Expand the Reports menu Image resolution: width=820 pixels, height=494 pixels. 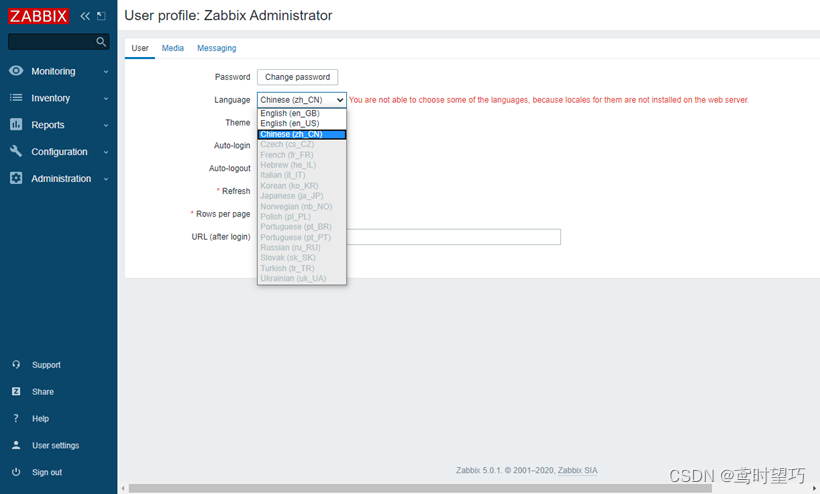pyautogui.click(x=106, y=125)
